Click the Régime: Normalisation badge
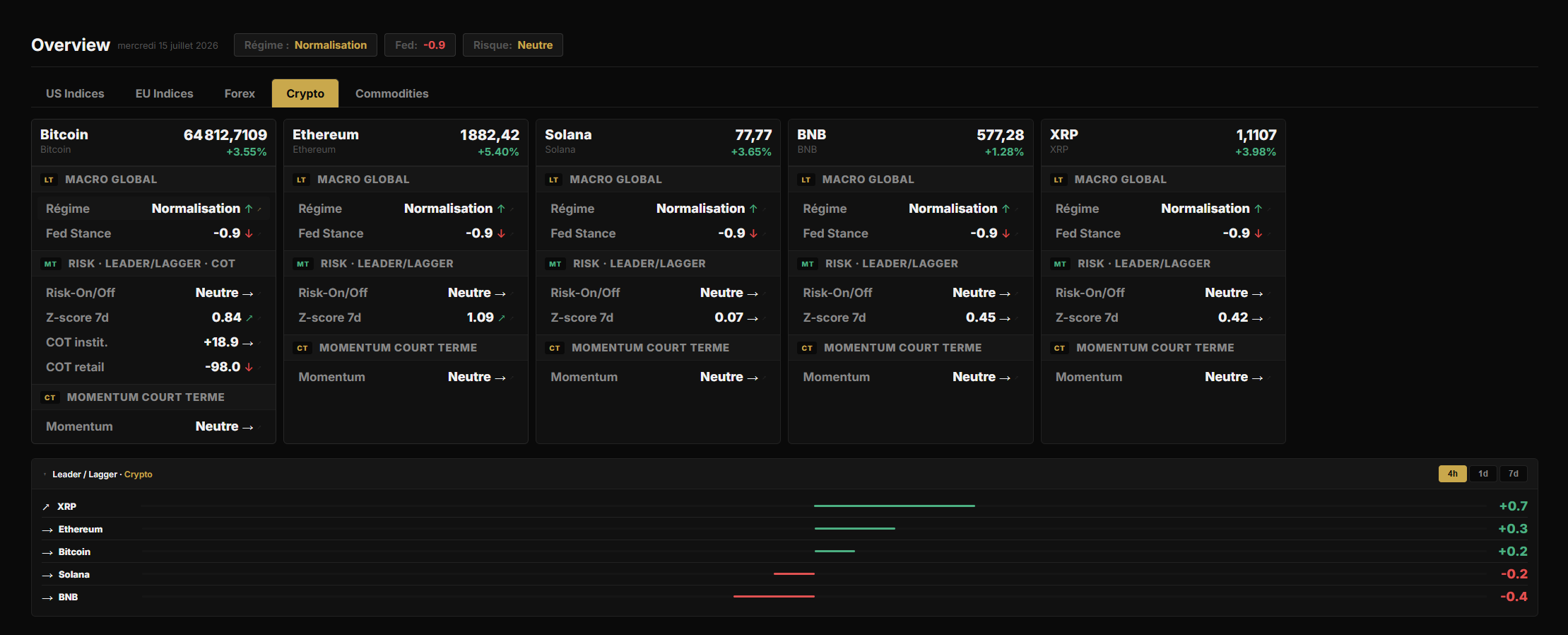The image size is (1568, 635). [305, 45]
